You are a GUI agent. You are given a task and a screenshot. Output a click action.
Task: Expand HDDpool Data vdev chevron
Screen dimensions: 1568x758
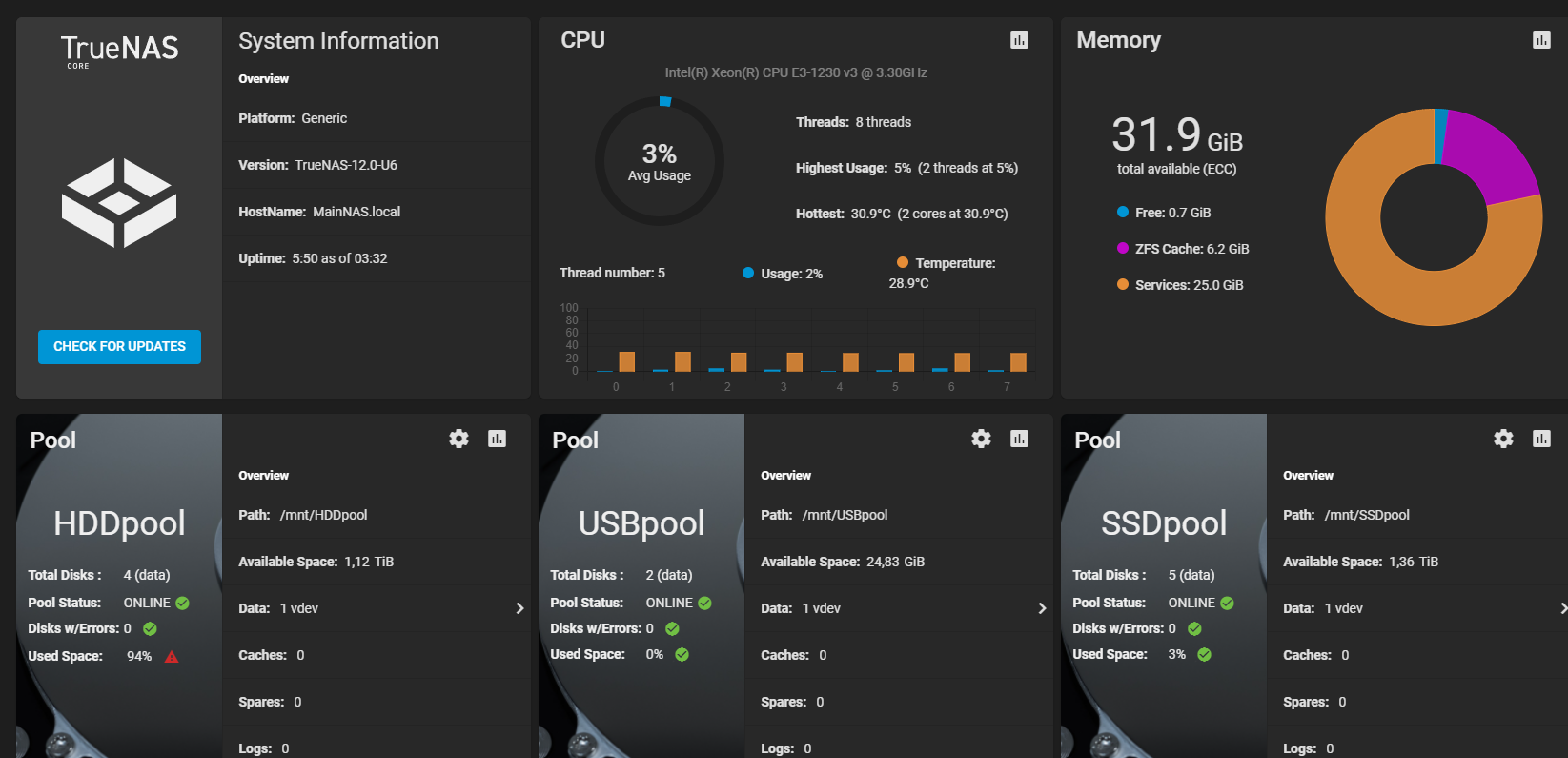pyautogui.click(x=519, y=608)
